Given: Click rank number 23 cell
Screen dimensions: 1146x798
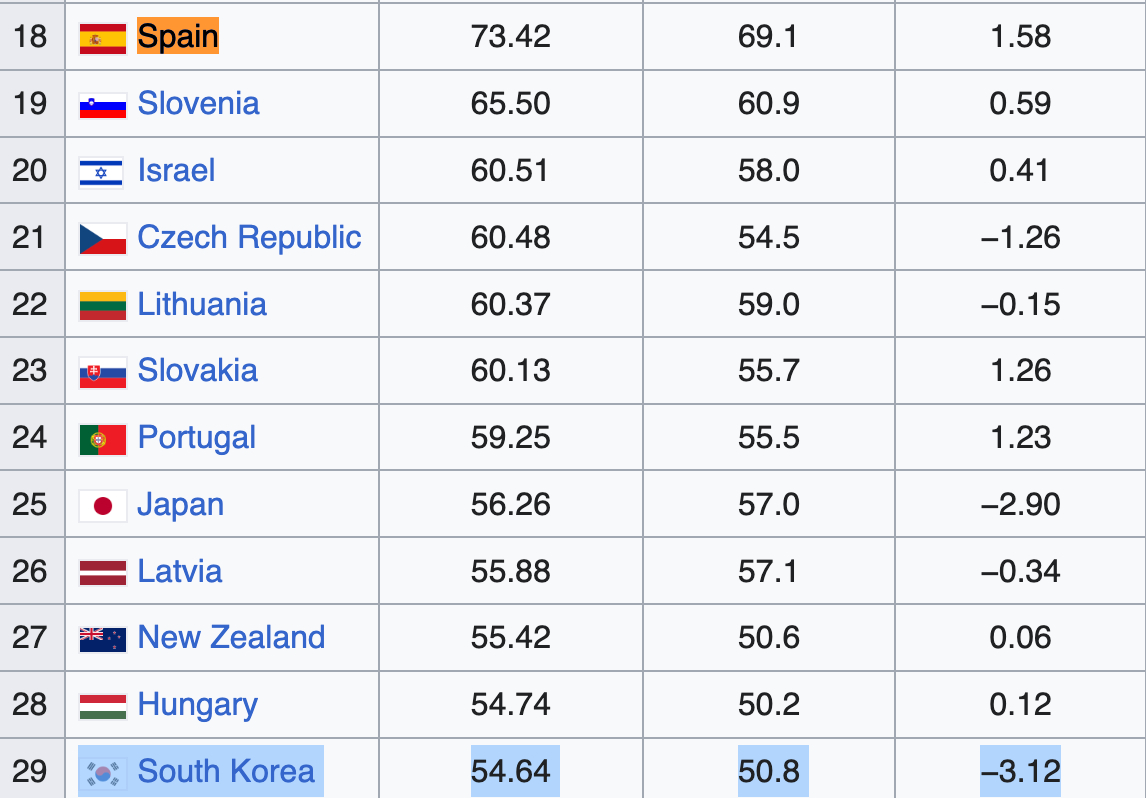Looking at the screenshot, I should 30,371.
